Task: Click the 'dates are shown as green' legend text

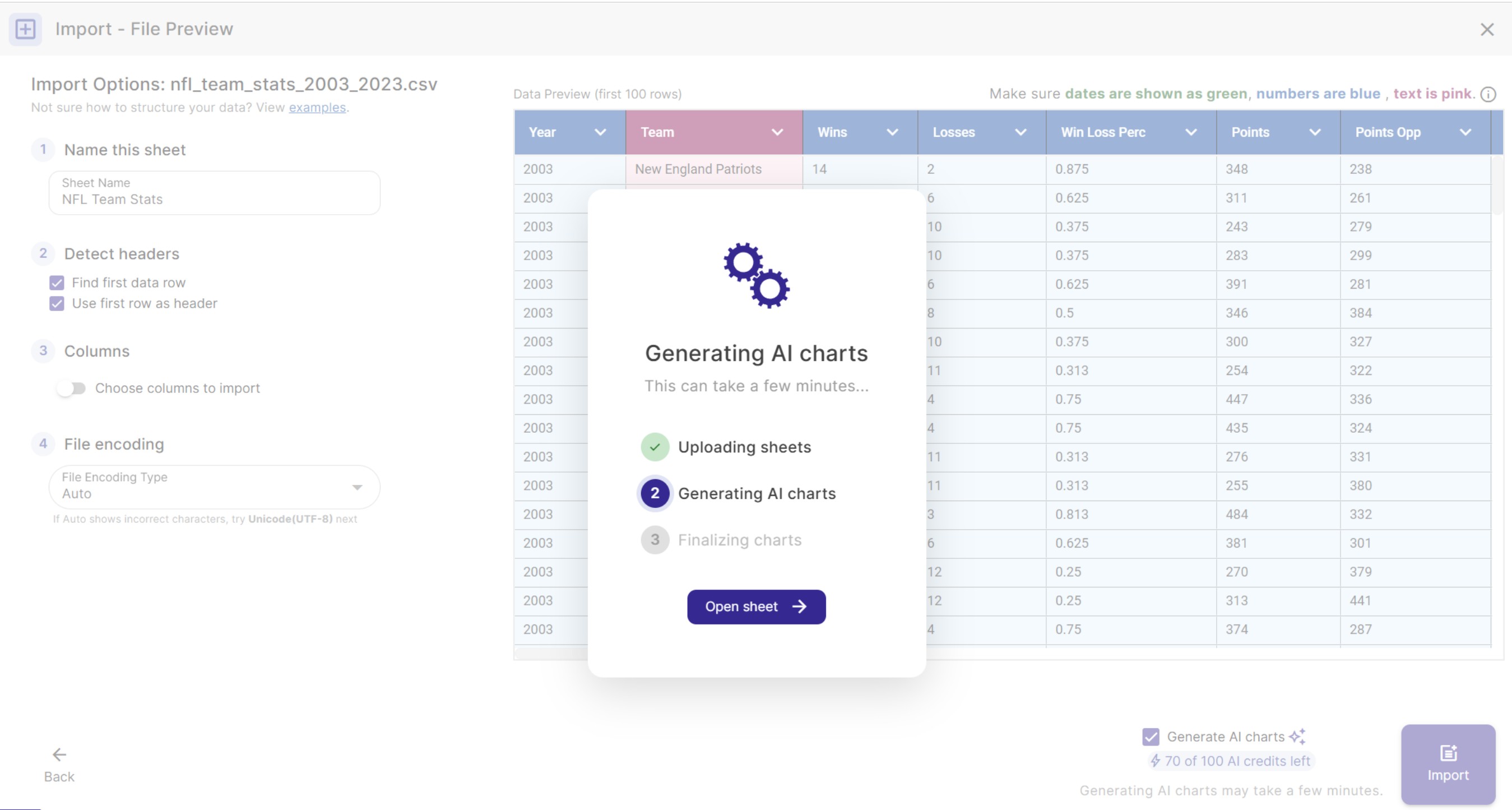Action: pyautogui.click(x=1156, y=94)
